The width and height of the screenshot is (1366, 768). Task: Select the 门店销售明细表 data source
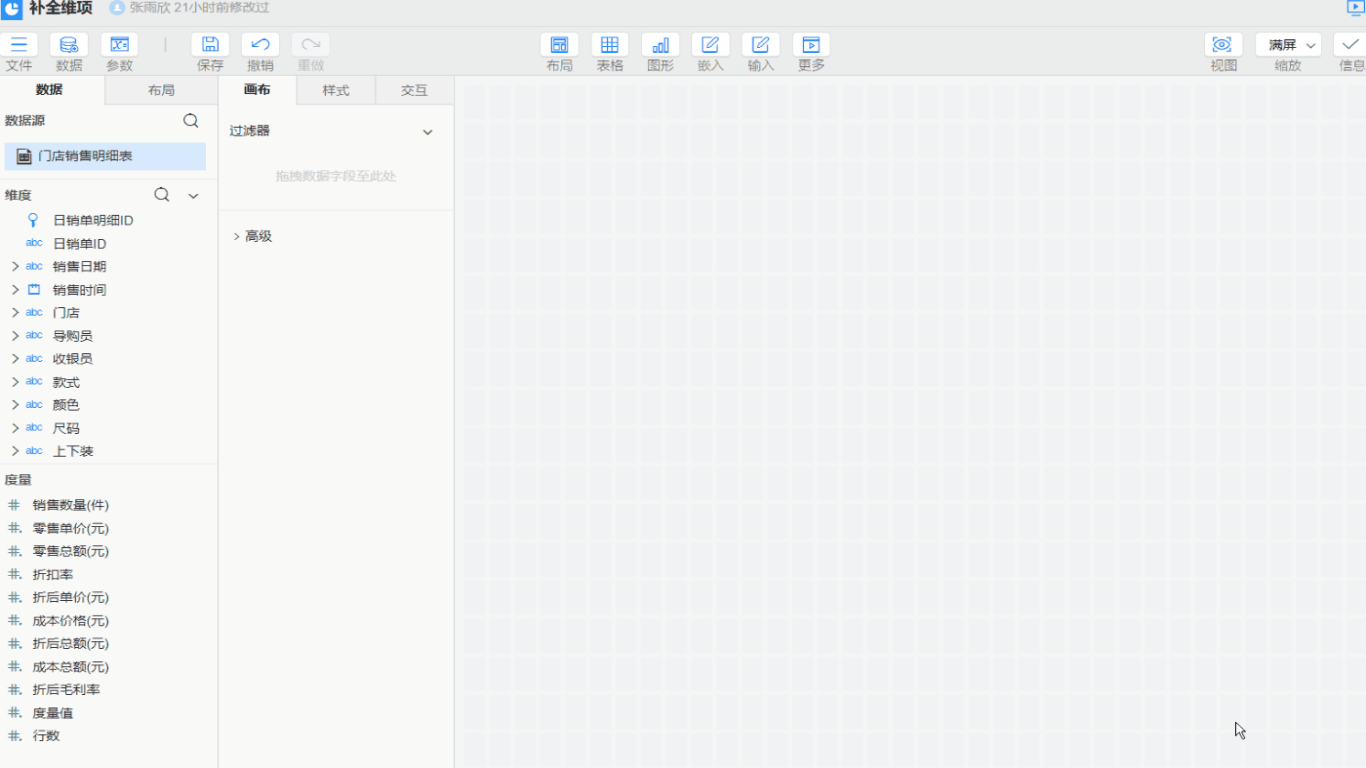(x=105, y=156)
